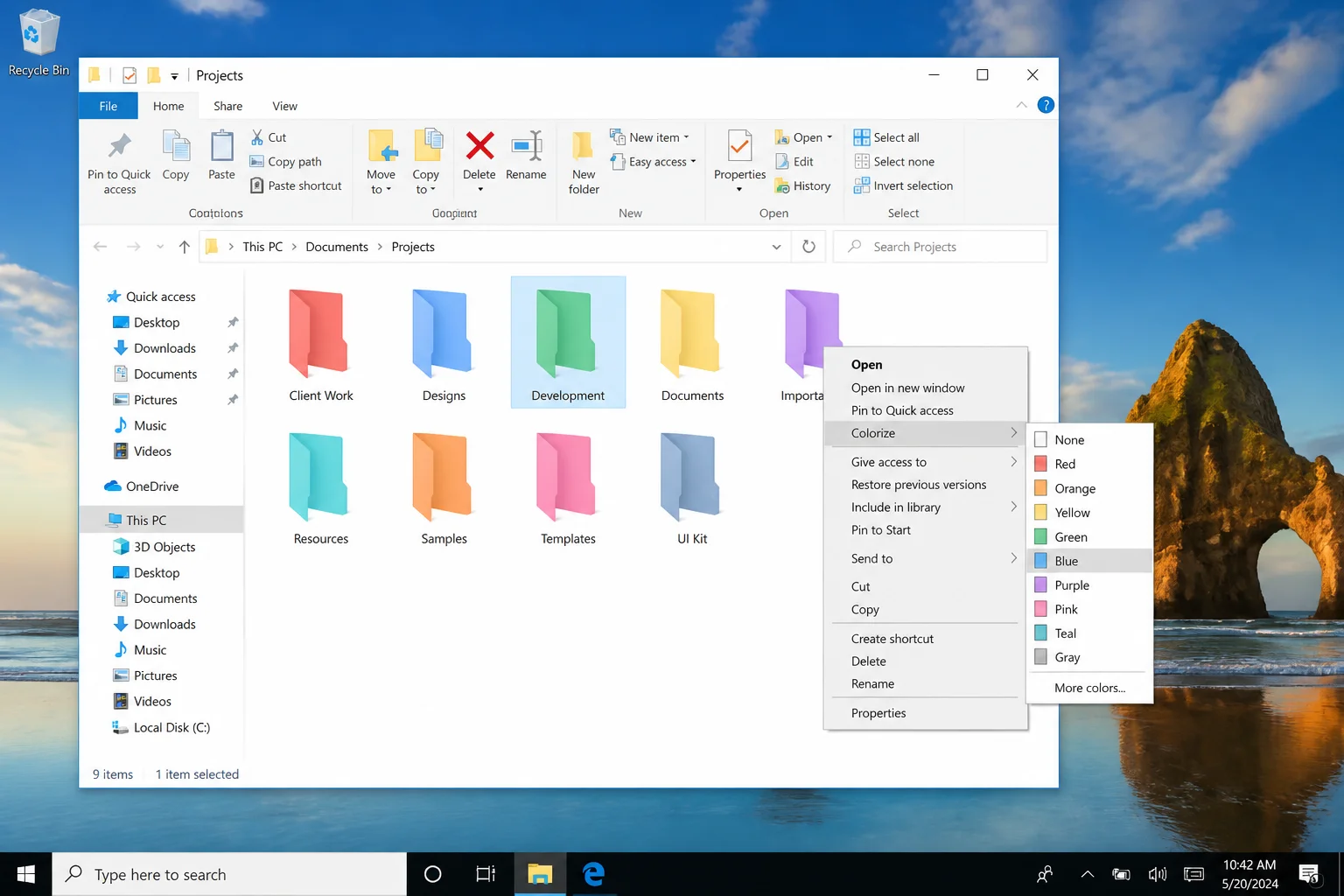Click the Search Projects field
The height and width of the screenshot is (896, 1344).
[940, 247]
